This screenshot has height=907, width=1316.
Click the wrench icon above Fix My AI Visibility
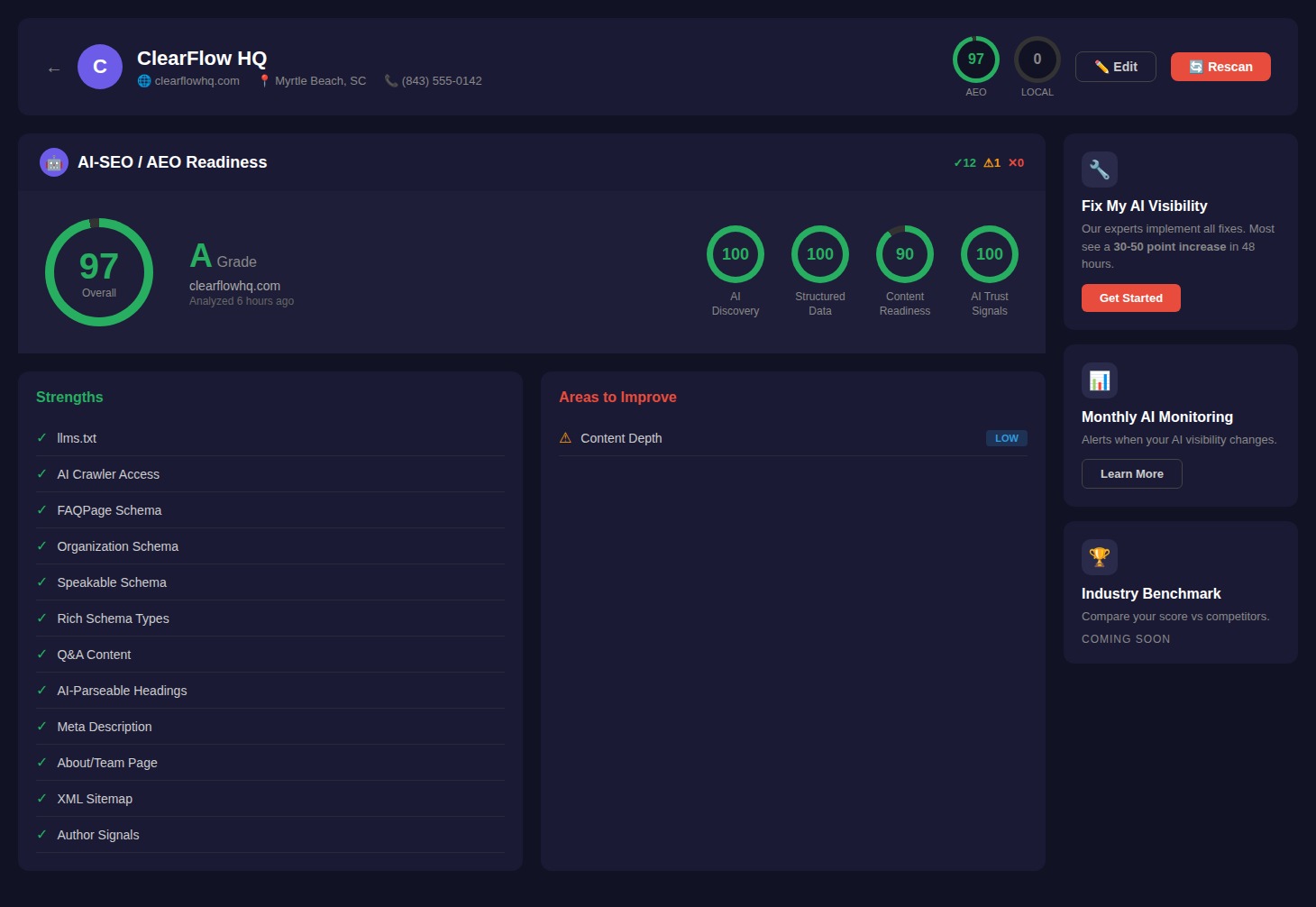(x=1099, y=169)
